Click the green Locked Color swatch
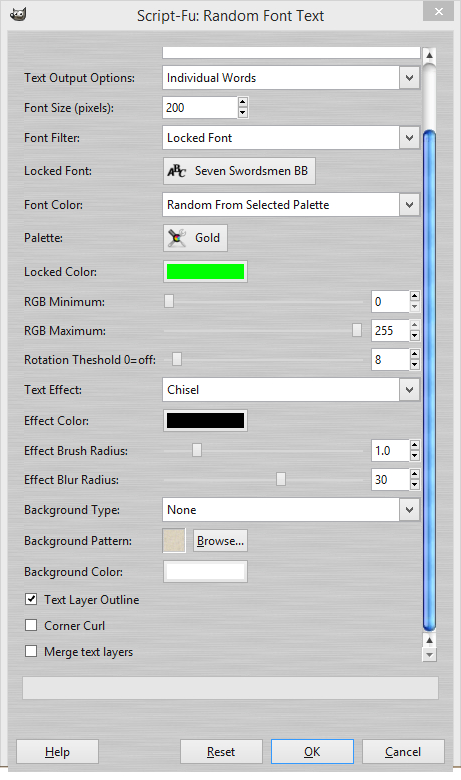 205,272
